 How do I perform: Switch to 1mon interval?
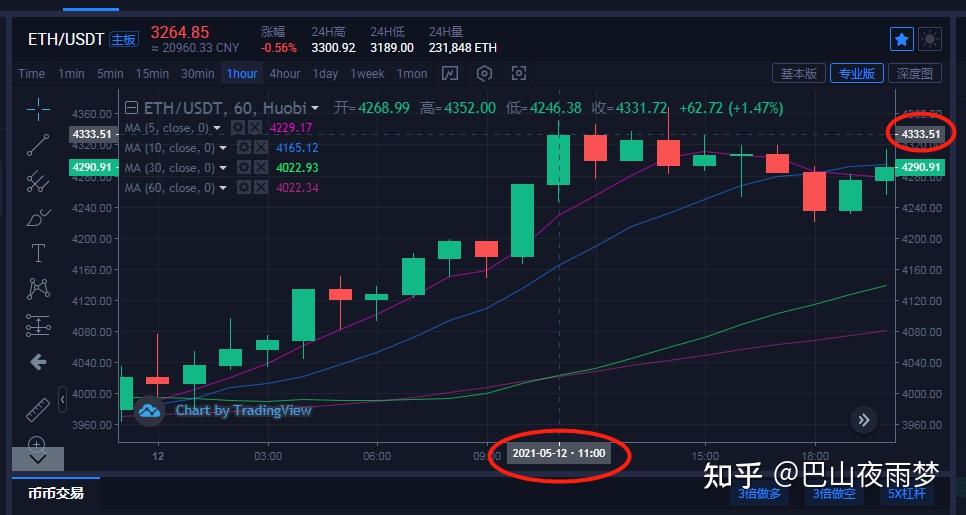(x=412, y=74)
